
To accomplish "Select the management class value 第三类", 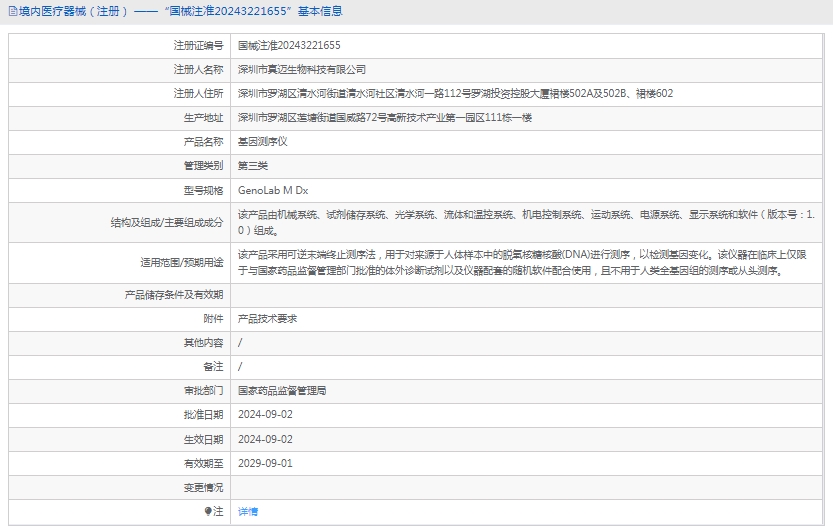I will (x=253, y=165).
